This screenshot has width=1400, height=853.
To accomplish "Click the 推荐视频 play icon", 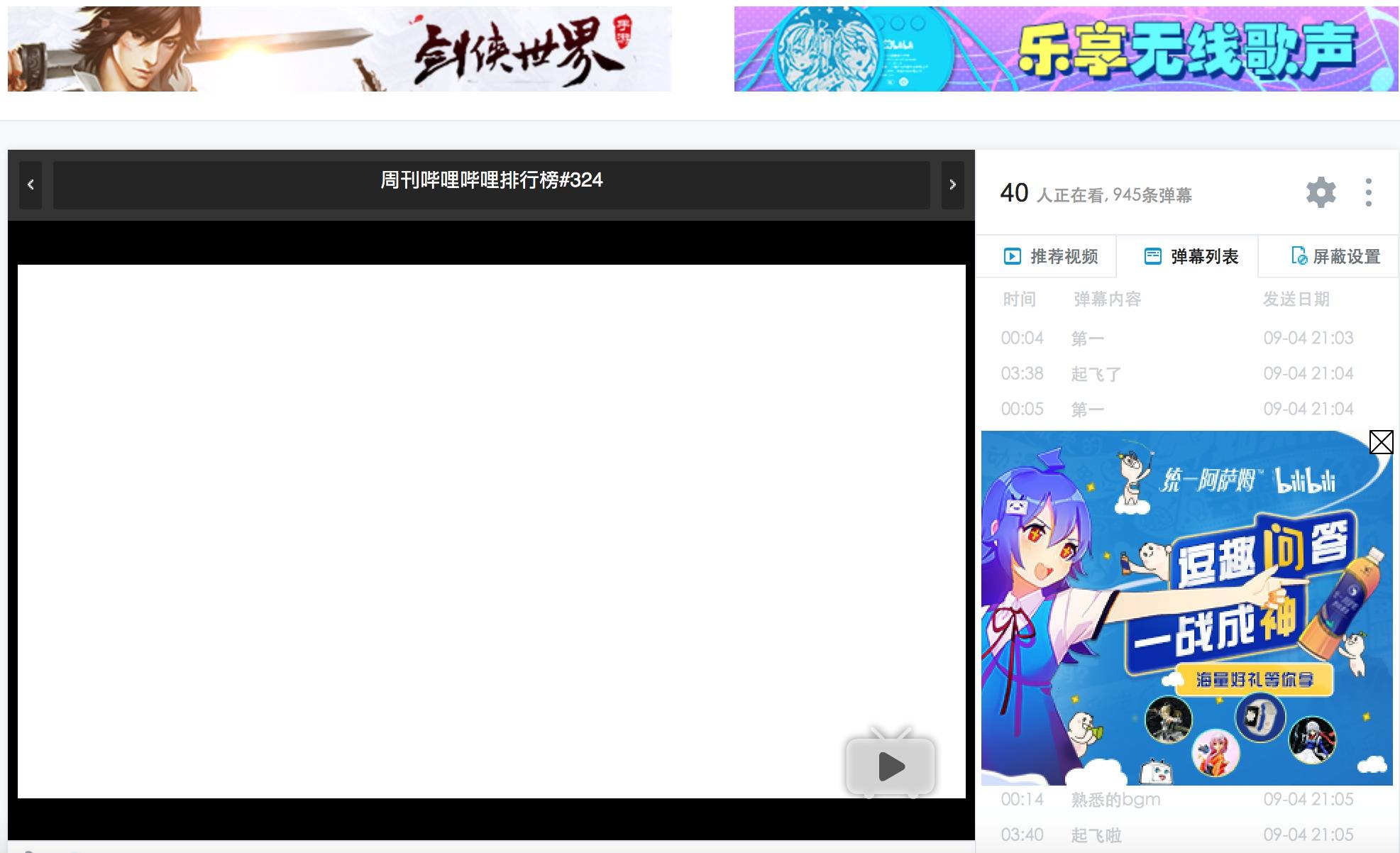I will click(x=1012, y=256).
